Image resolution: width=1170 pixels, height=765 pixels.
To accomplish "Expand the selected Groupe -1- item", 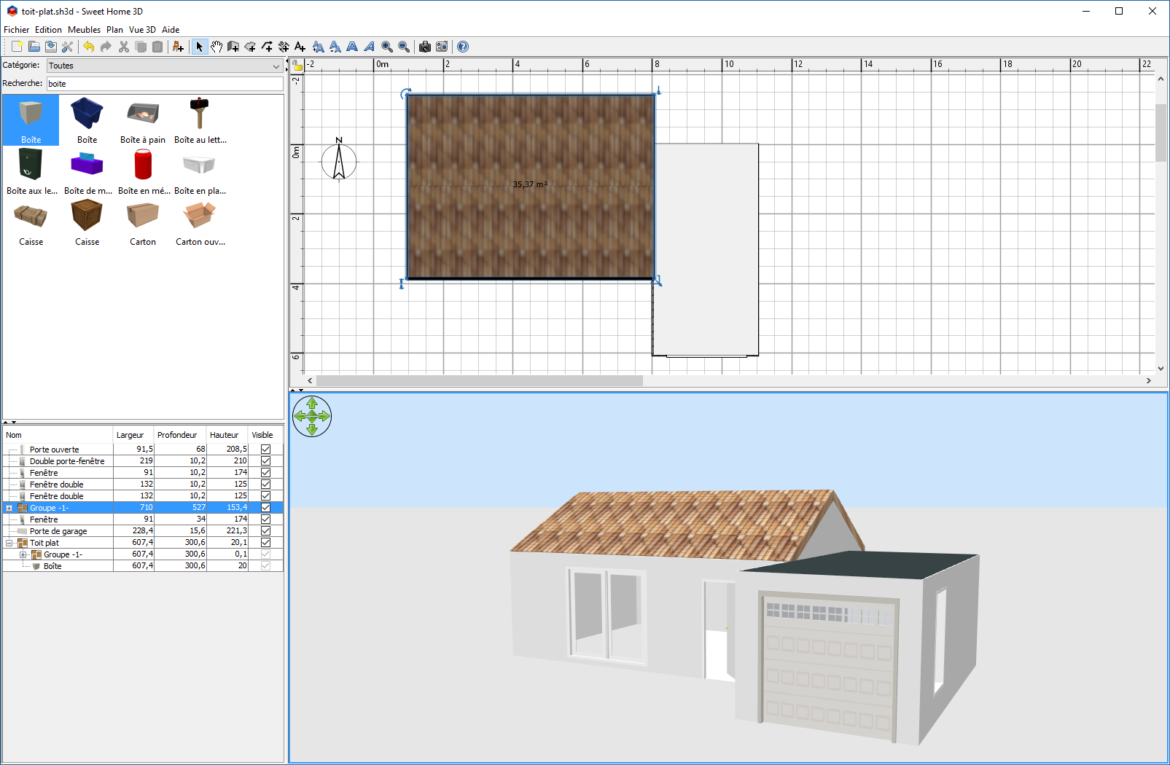I will pyautogui.click(x=9, y=507).
